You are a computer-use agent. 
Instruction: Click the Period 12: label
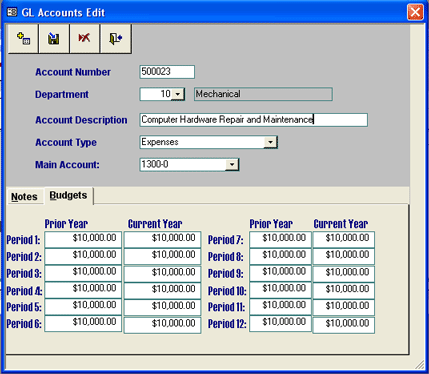227,324
